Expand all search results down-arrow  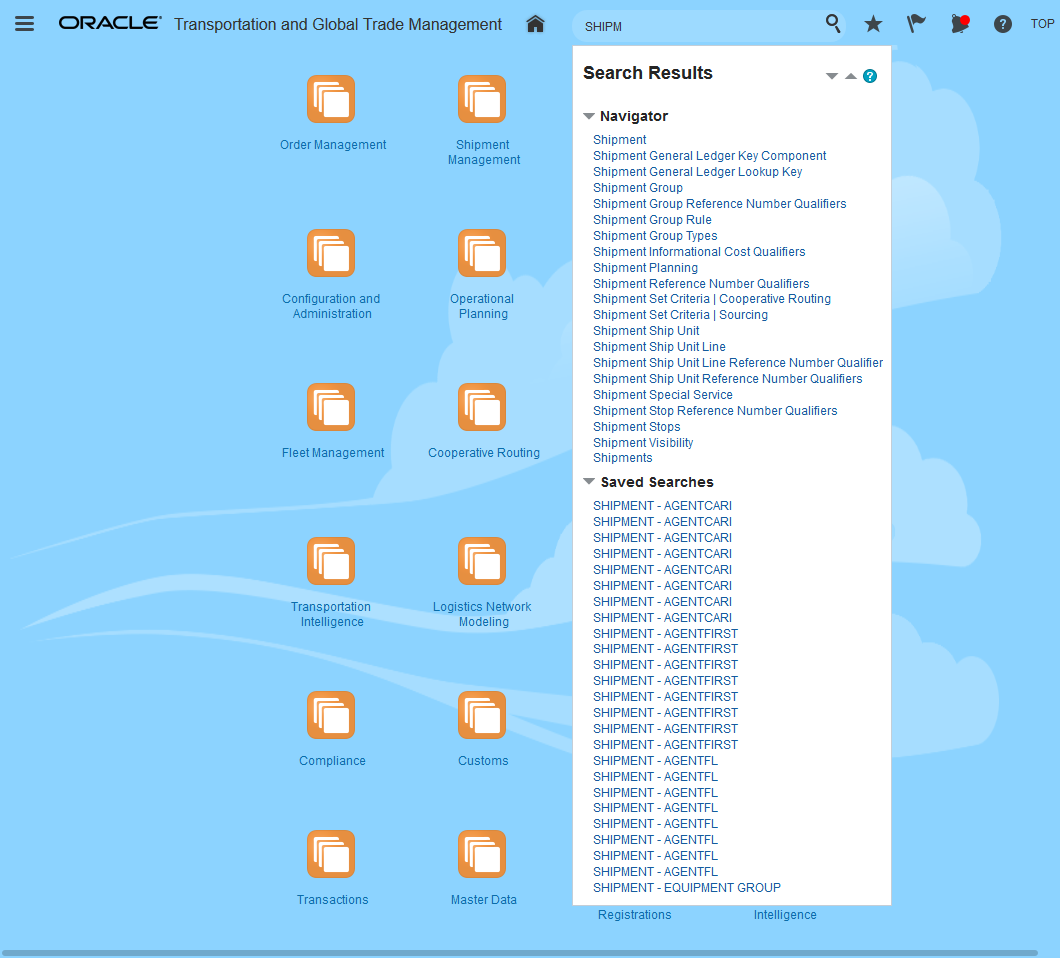832,76
